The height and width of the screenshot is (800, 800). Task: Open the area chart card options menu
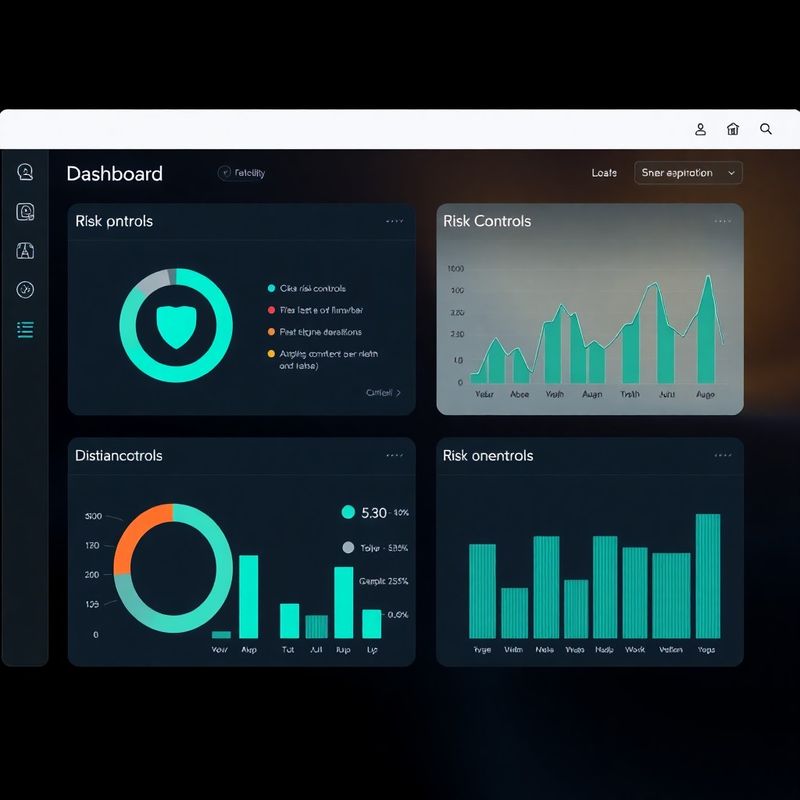[722, 221]
